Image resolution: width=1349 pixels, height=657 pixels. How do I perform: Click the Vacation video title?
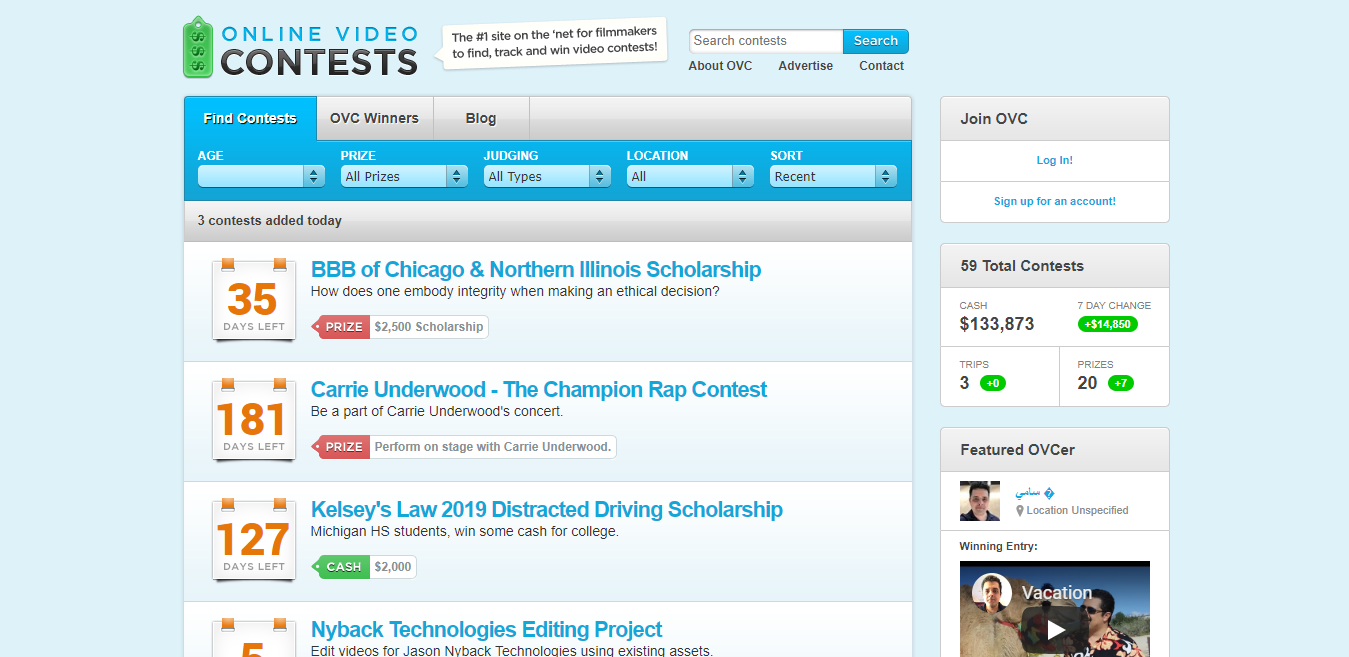(x=1057, y=593)
